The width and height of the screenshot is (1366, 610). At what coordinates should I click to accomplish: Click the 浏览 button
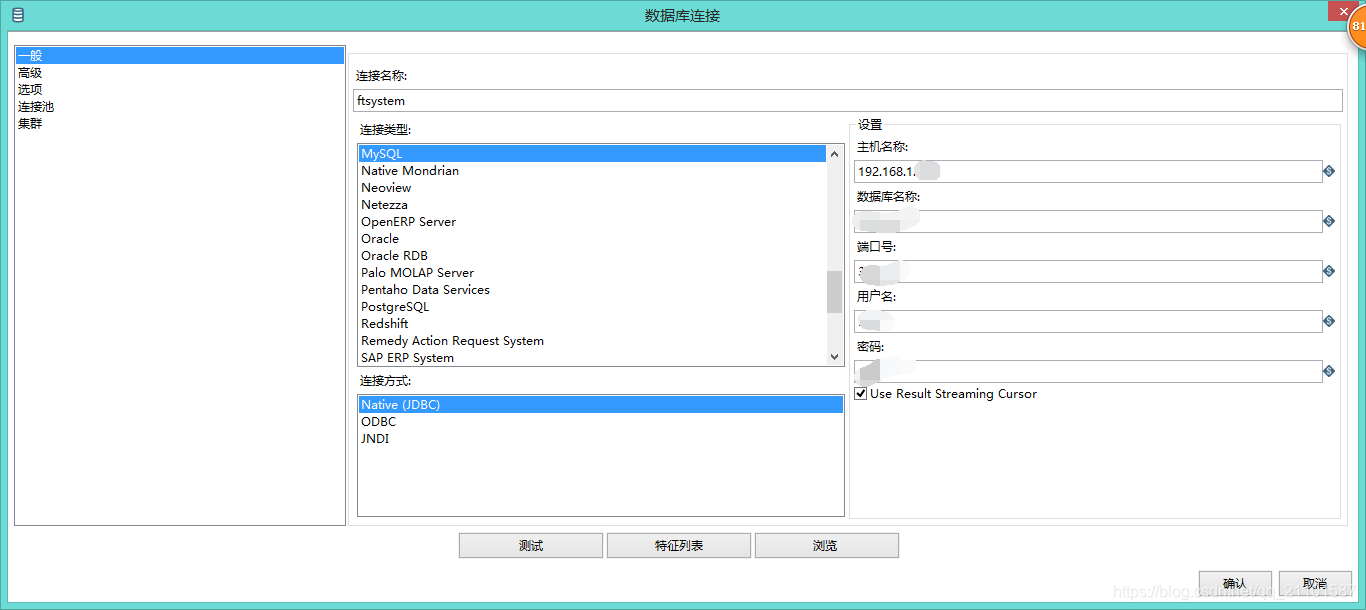pos(826,545)
